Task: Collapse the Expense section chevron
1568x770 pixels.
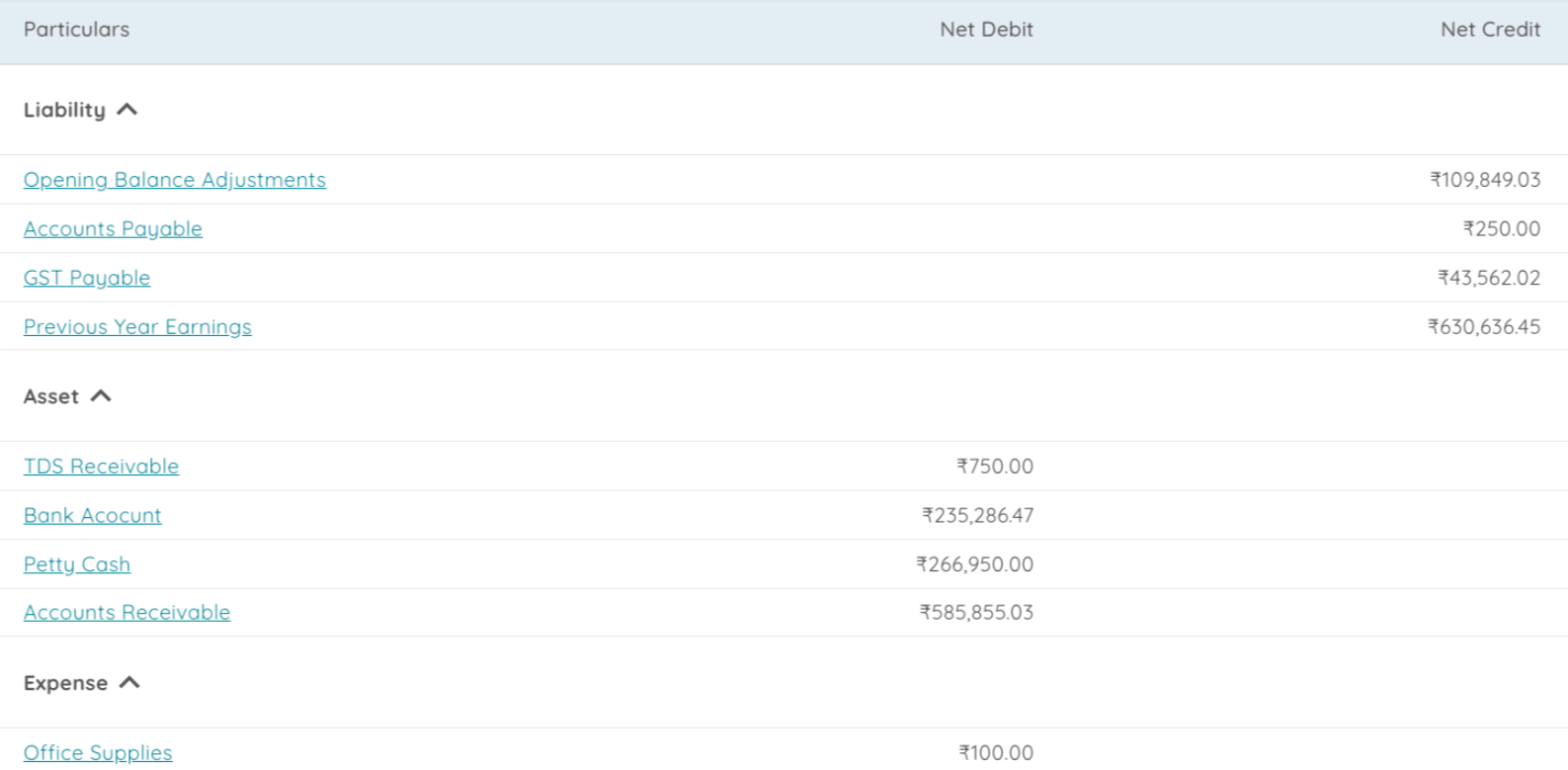Action: click(x=129, y=683)
